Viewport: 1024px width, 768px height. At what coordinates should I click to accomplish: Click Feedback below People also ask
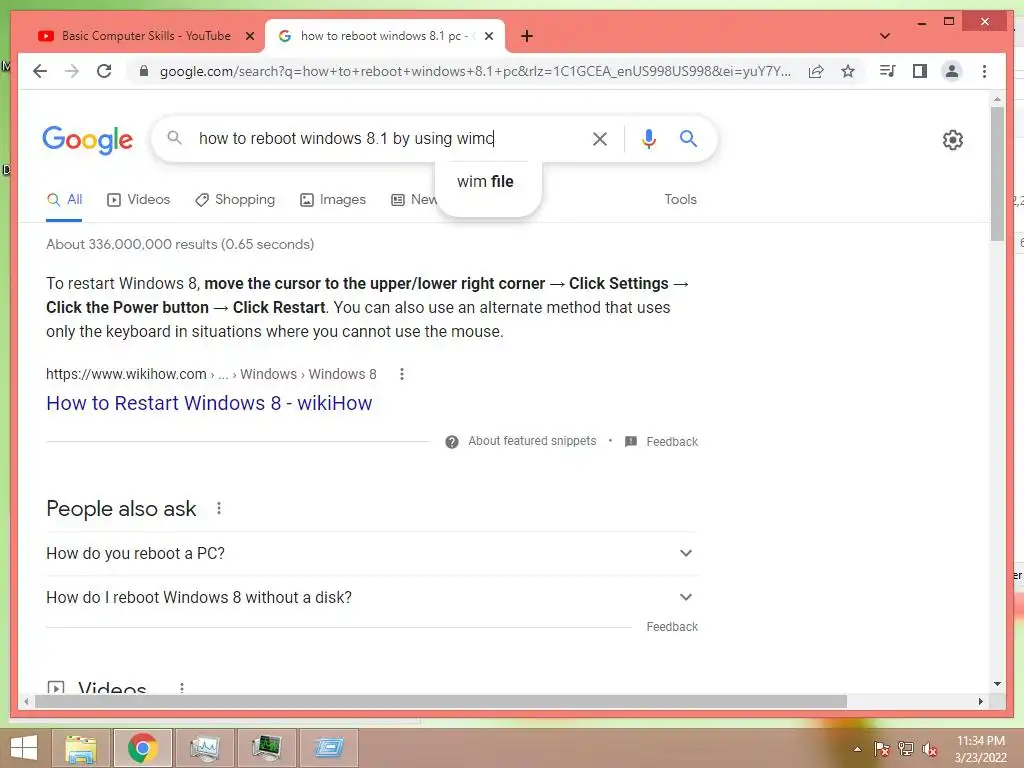672,627
